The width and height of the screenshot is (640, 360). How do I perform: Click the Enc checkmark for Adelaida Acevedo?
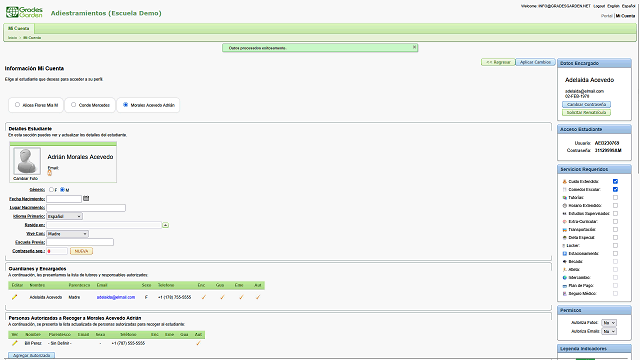(203, 297)
